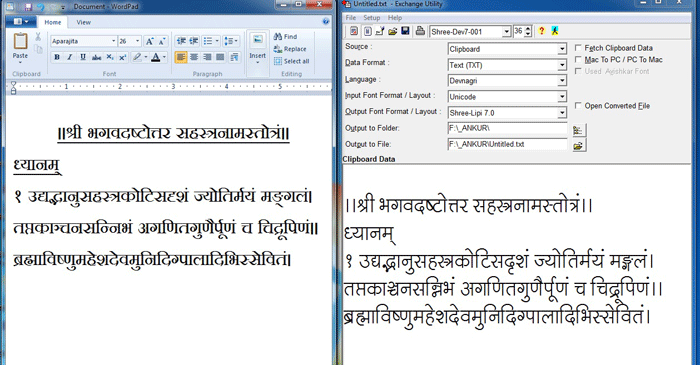Click the Grow font icon in WordPad
700x365 pixels.
tap(150, 41)
